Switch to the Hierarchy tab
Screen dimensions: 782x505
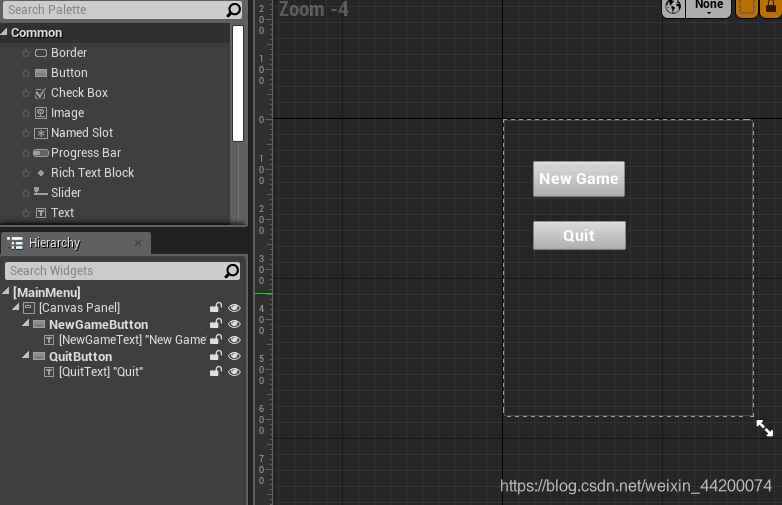[x=54, y=243]
